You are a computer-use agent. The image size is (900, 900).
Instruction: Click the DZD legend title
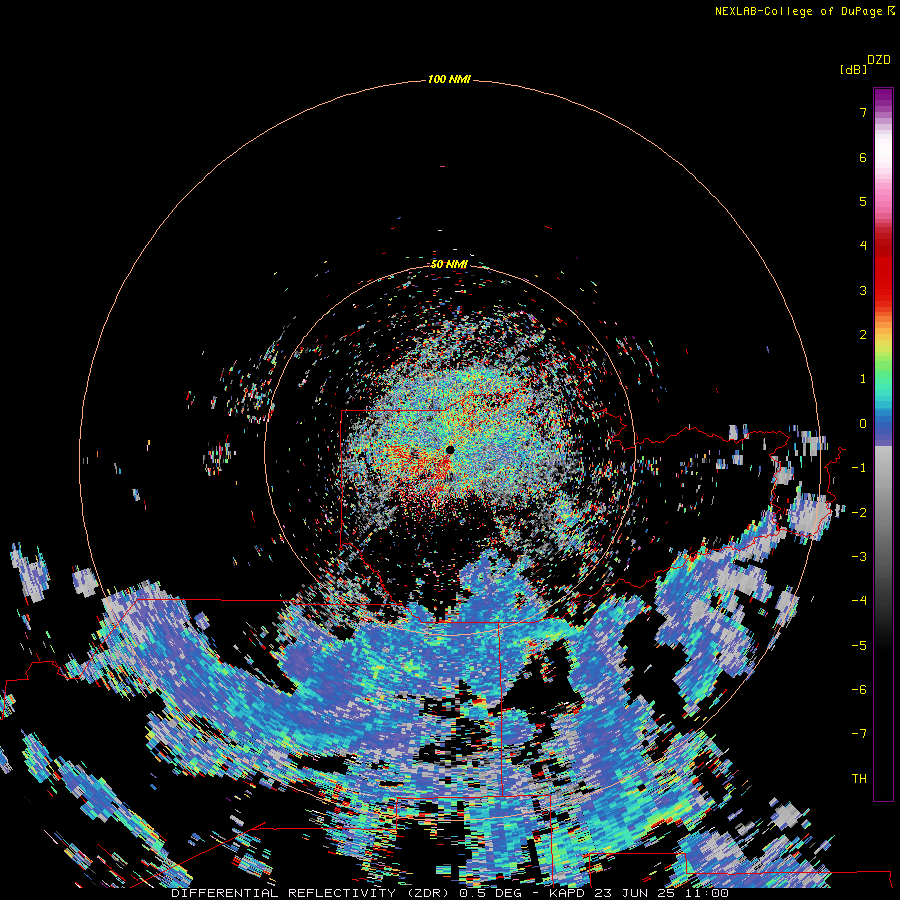tap(879, 60)
